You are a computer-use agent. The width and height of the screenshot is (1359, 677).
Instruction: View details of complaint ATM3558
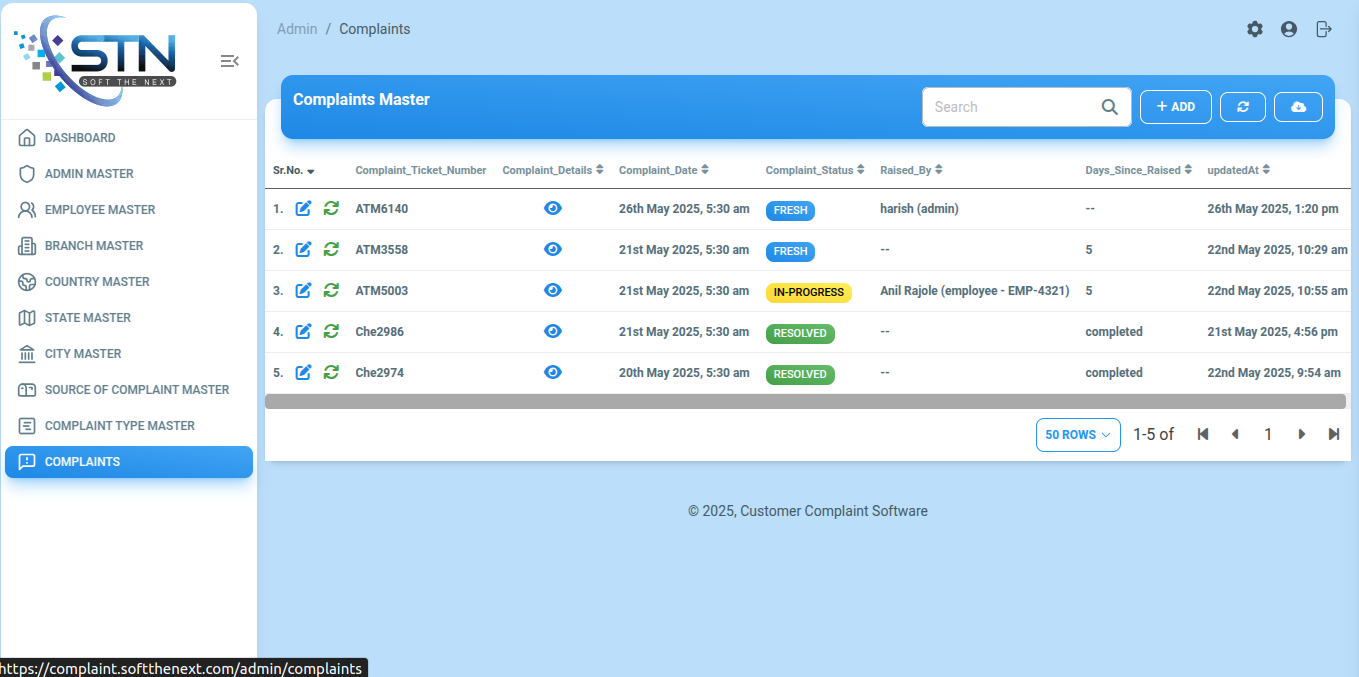tap(553, 249)
